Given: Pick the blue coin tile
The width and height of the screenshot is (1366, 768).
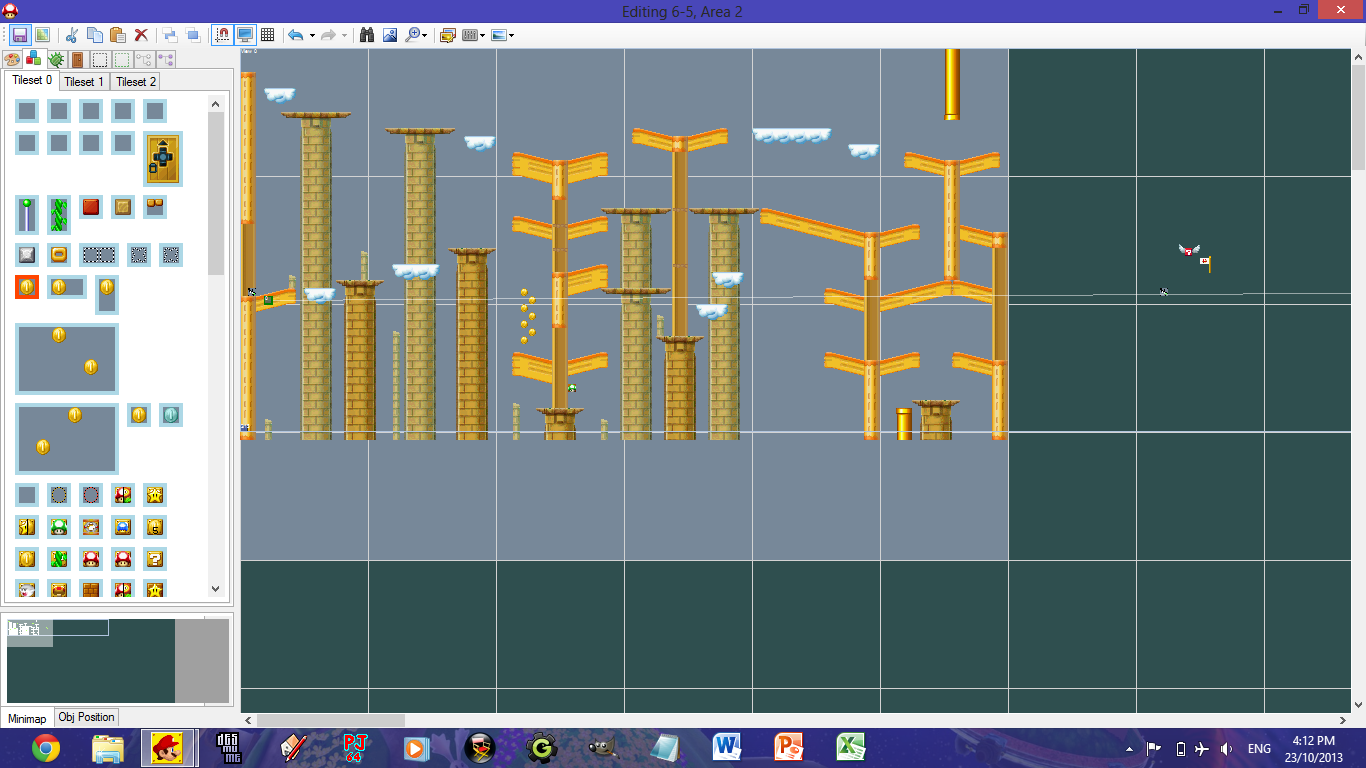Looking at the screenshot, I should 171,415.
